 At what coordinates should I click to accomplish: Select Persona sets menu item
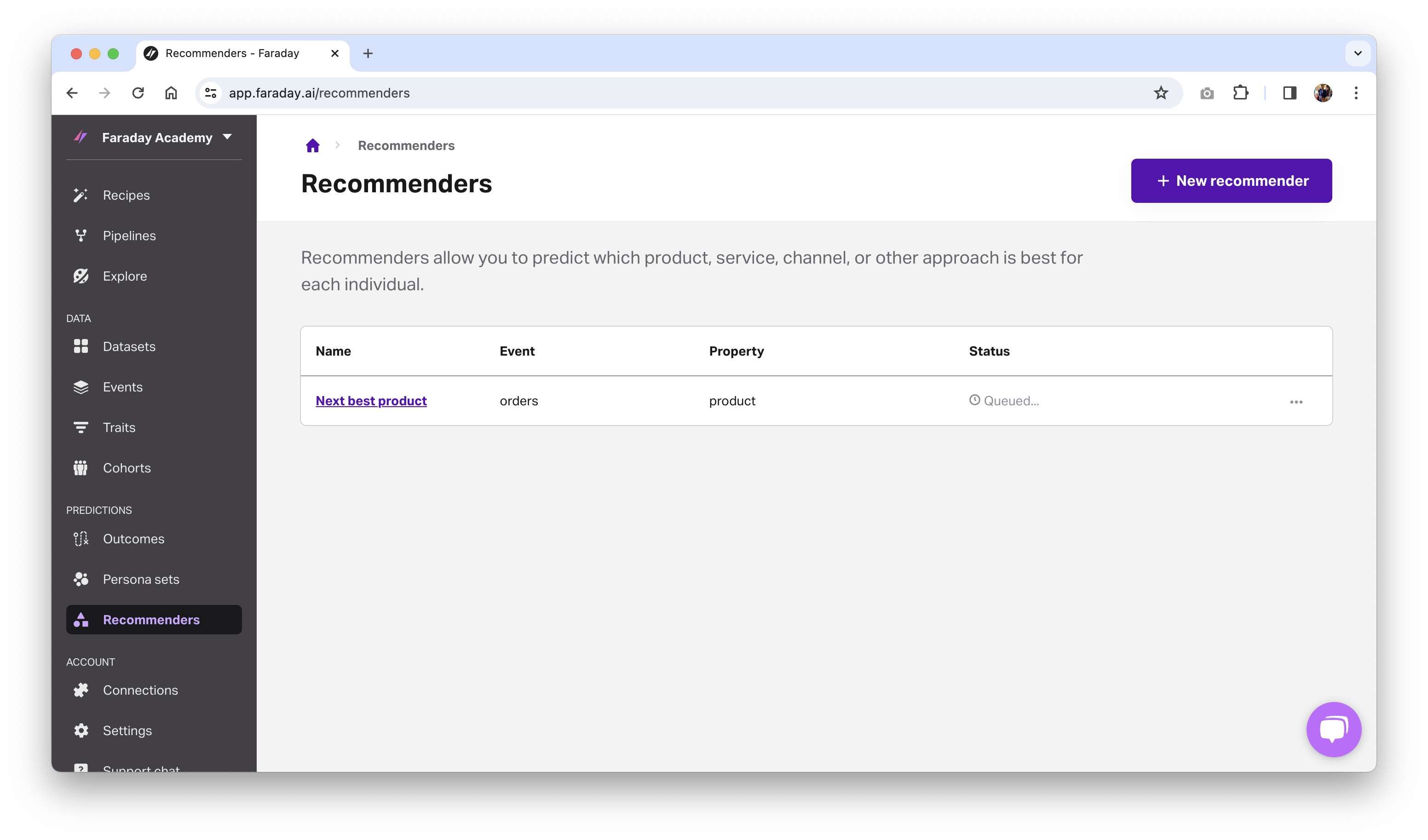pyautogui.click(x=154, y=579)
